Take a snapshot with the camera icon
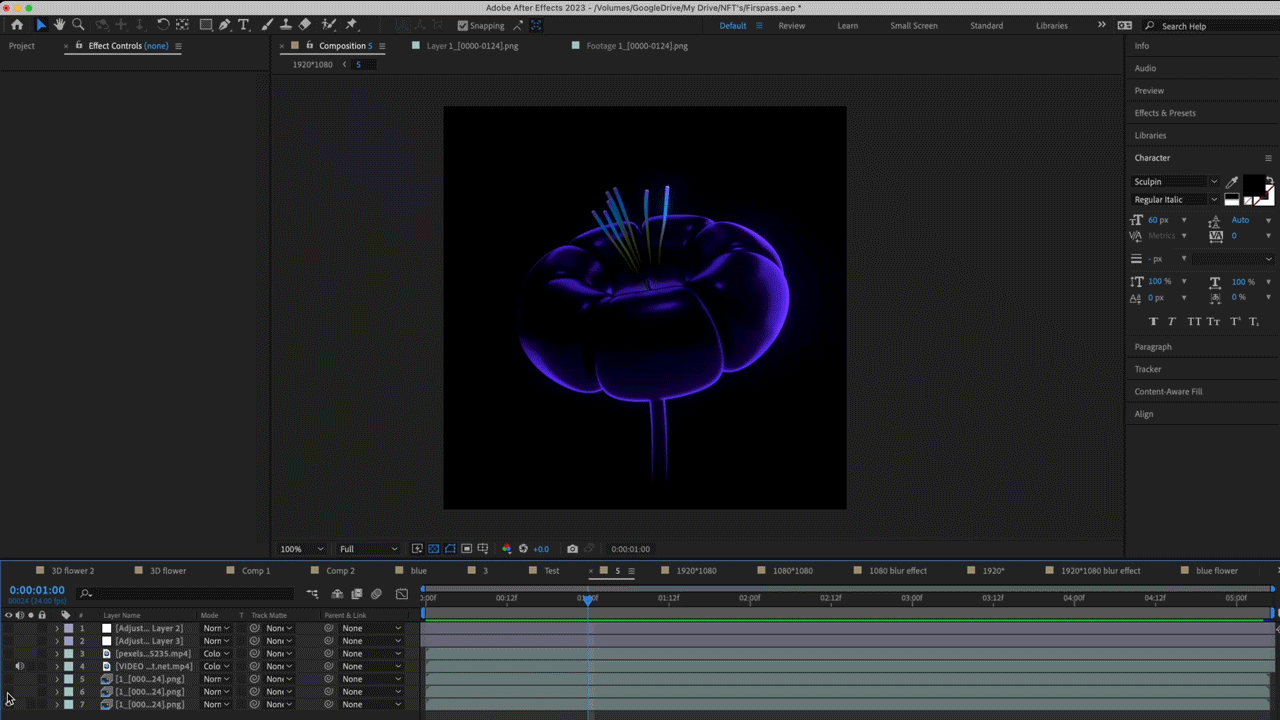The width and height of the screenshot is (1280, 720). click(x=572, y=549)
